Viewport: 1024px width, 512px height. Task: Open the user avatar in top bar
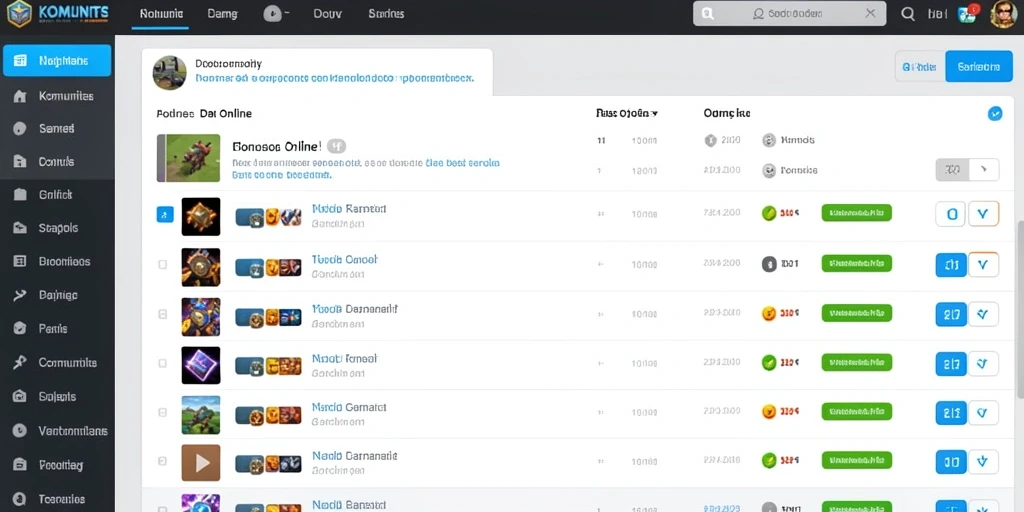pos(1003,14)
